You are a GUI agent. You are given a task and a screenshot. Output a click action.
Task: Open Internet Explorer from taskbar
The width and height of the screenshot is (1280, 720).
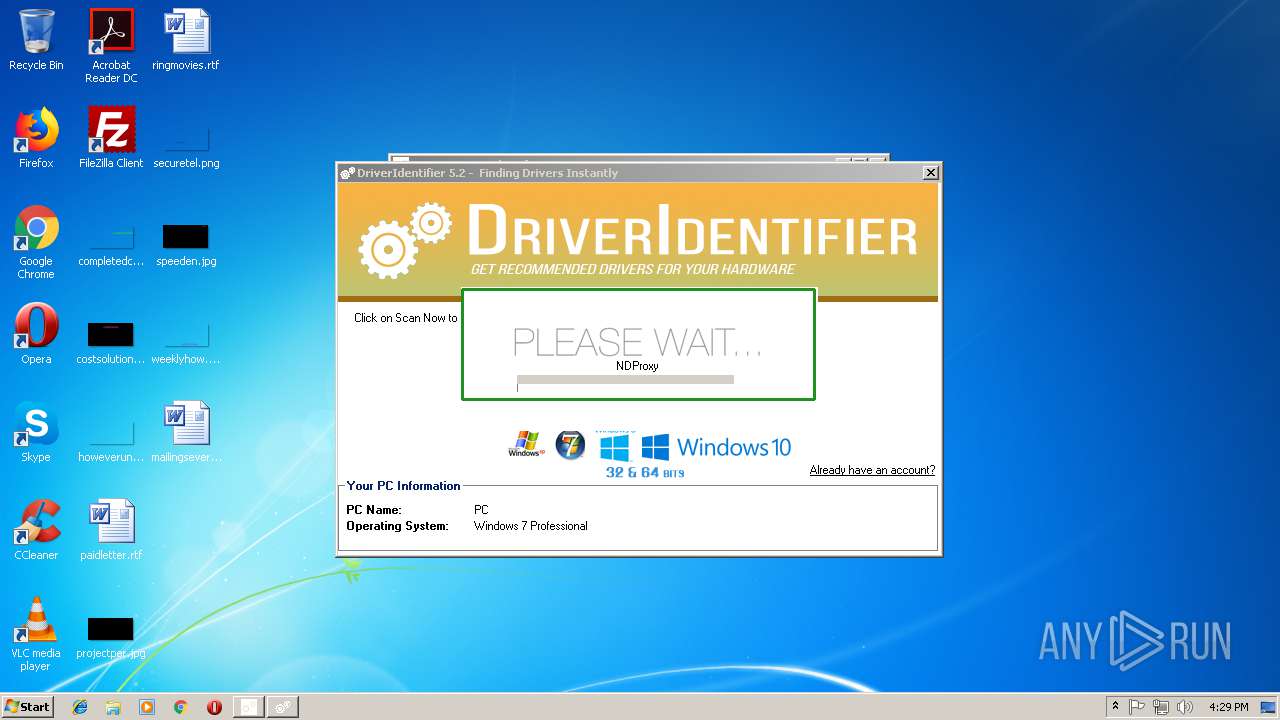pyautogui.click(x=80, y=707)
